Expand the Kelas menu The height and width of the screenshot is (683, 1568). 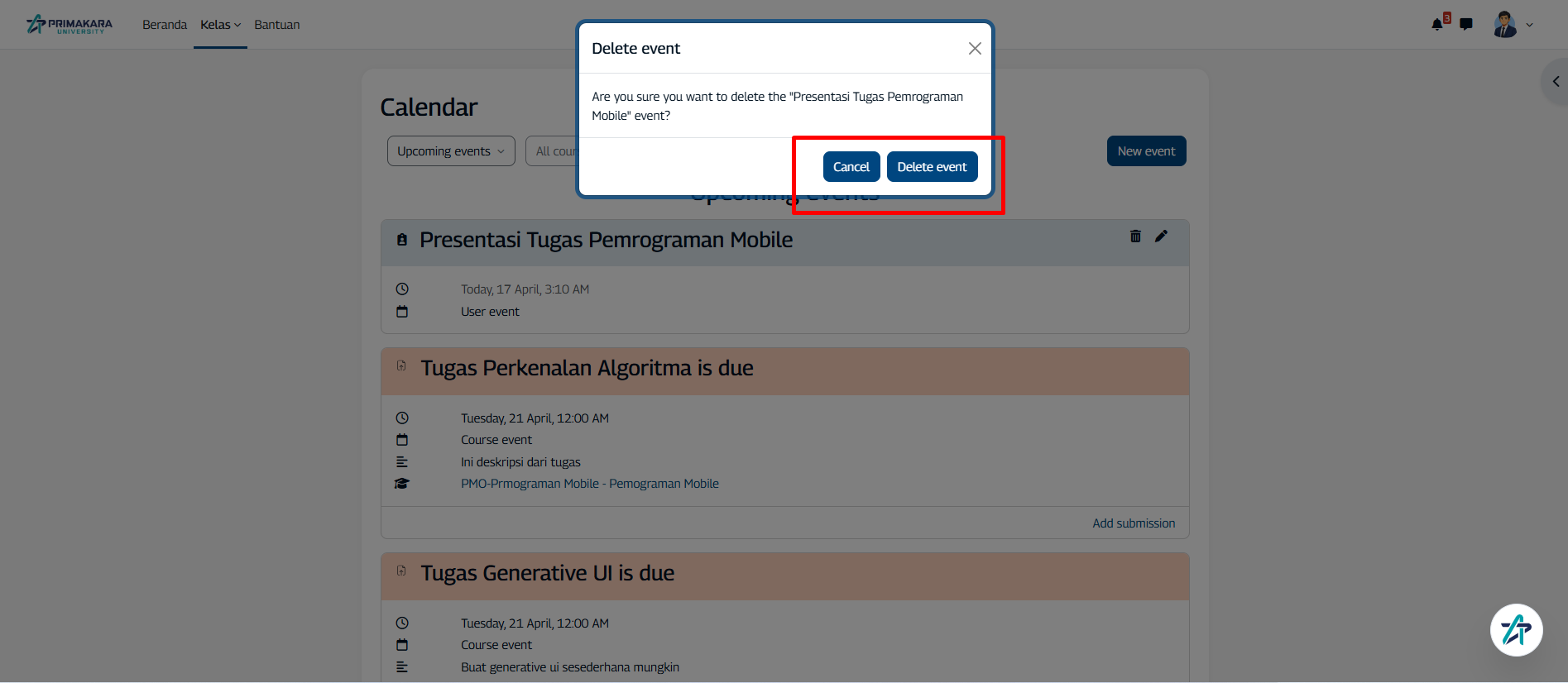pos(220,25)
